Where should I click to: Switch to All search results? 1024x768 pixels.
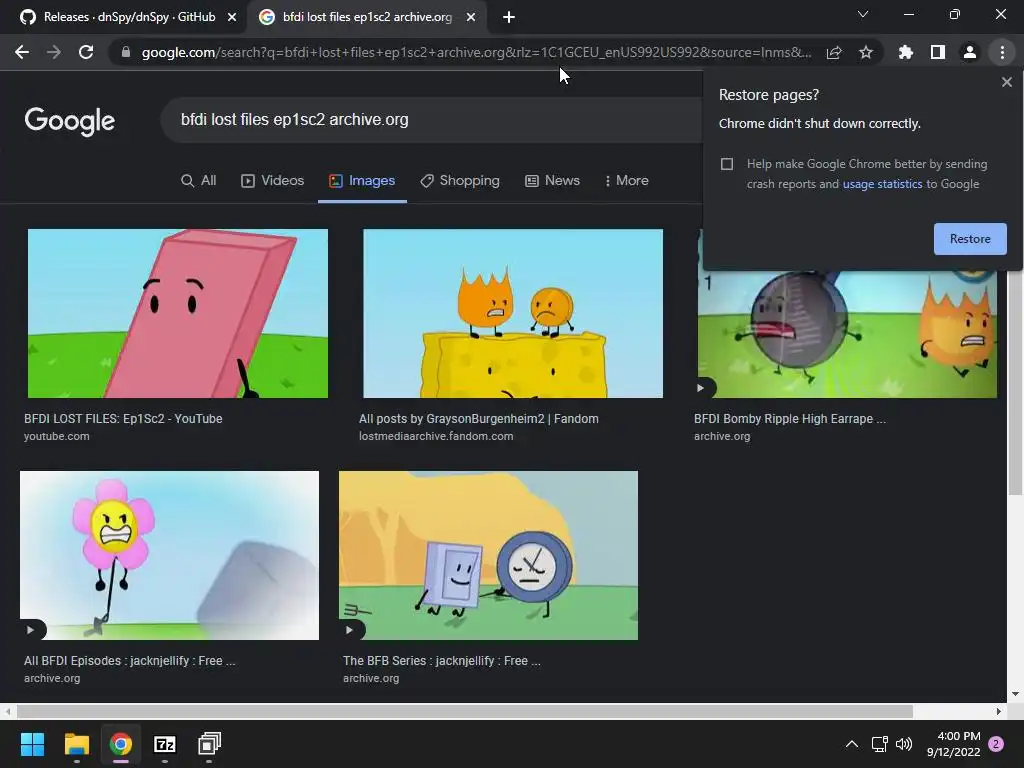pyautogui.click(x=199, y=180)
